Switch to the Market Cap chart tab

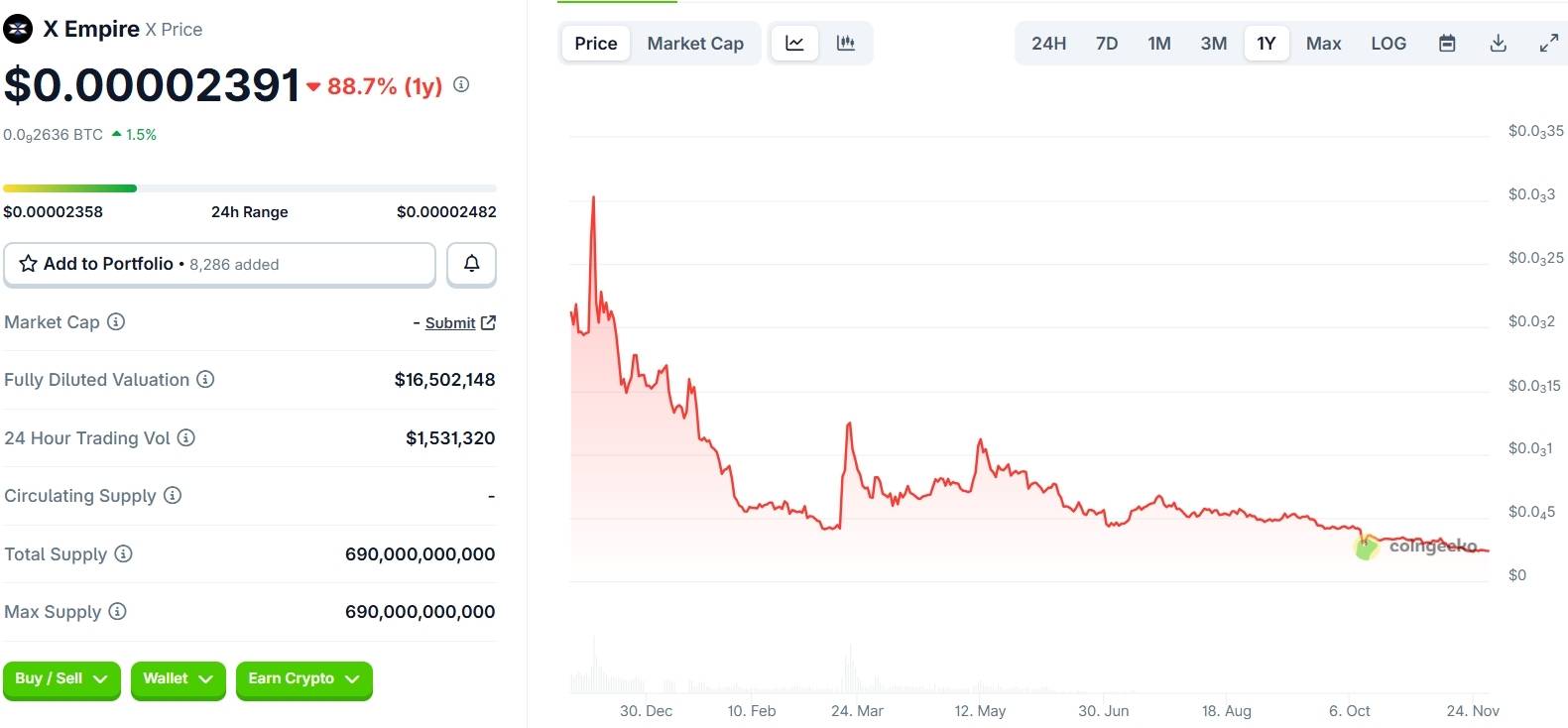coord(695,44)
